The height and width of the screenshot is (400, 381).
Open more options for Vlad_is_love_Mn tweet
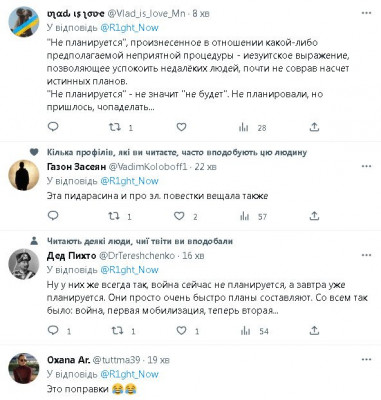coord(366,13)
